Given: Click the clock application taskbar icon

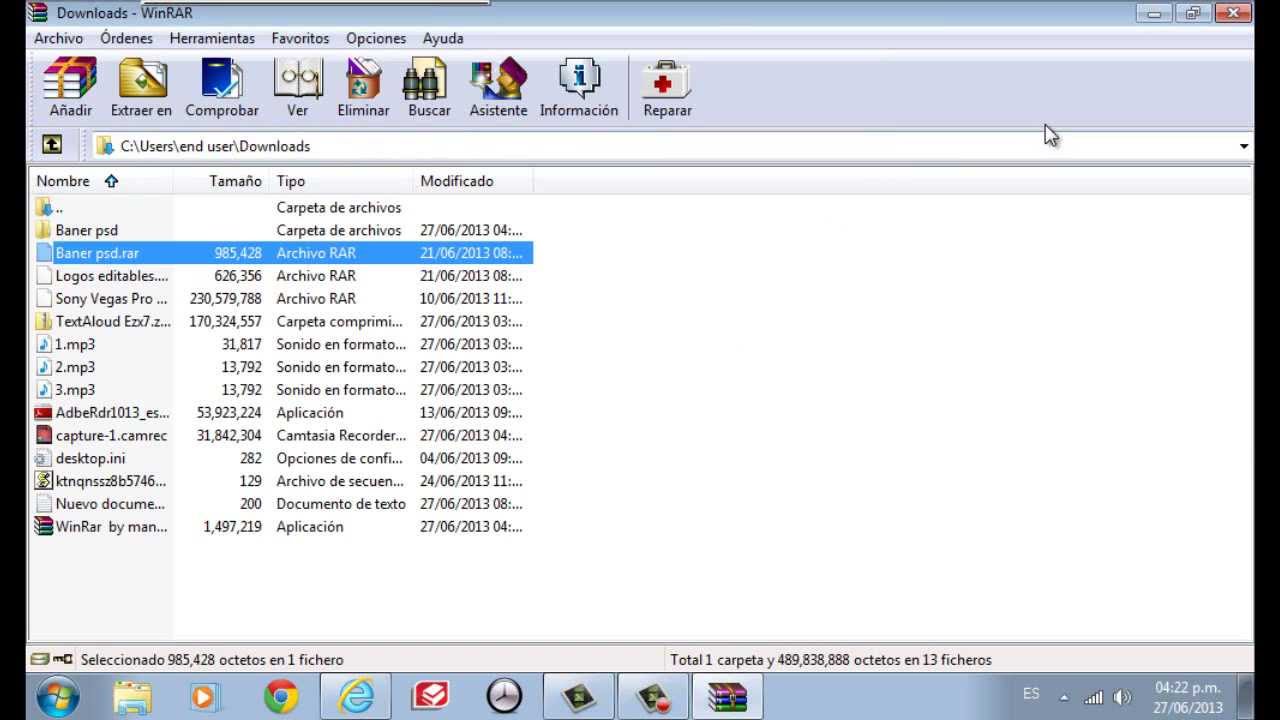Looking at the screenshot, I should click(503, 696).
